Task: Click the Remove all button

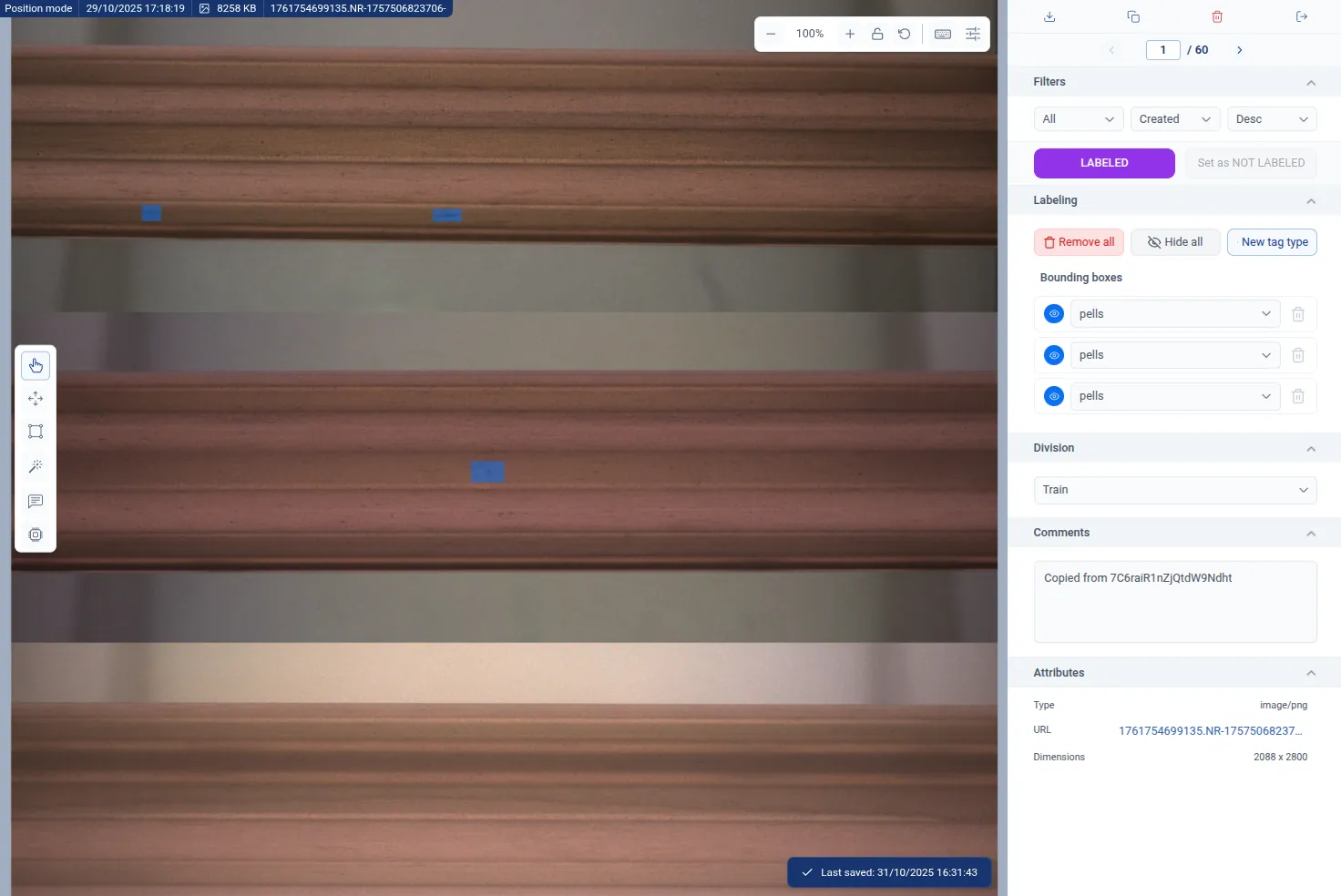Action: (1079, 242)
